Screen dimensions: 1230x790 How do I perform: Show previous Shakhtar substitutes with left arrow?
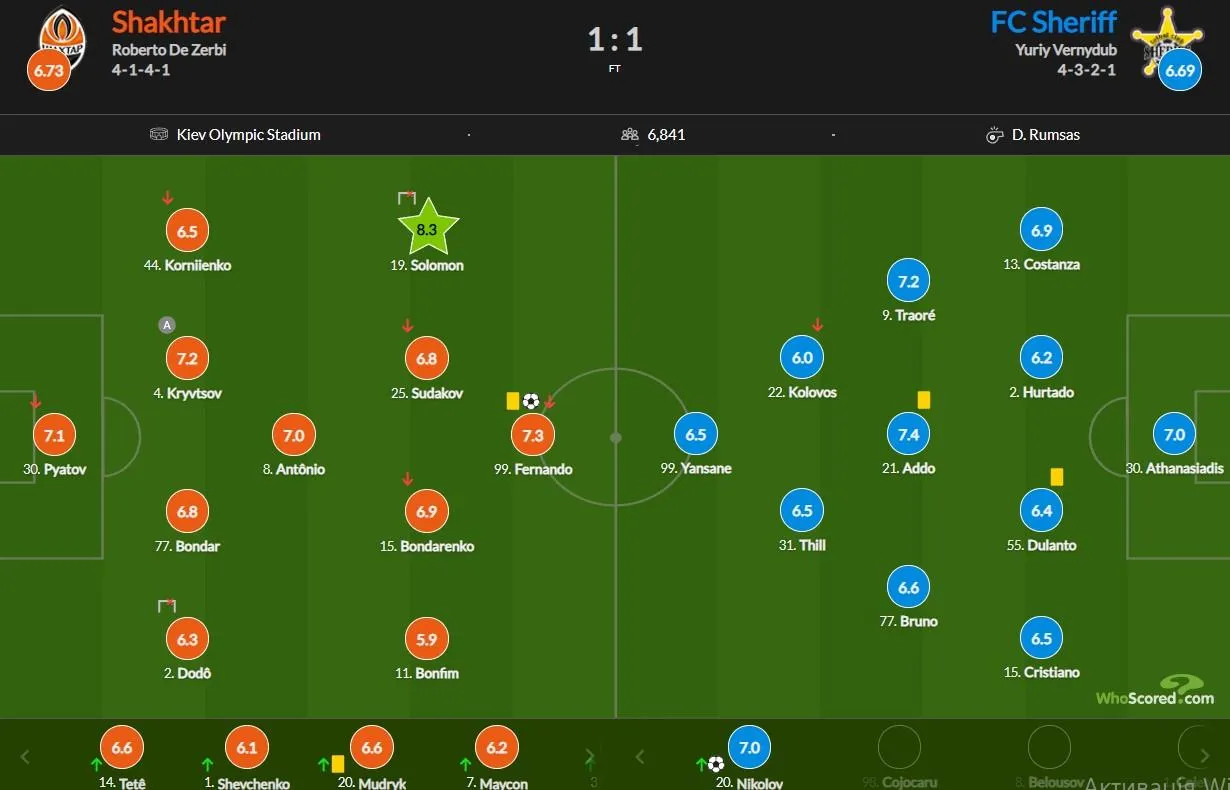26,757
